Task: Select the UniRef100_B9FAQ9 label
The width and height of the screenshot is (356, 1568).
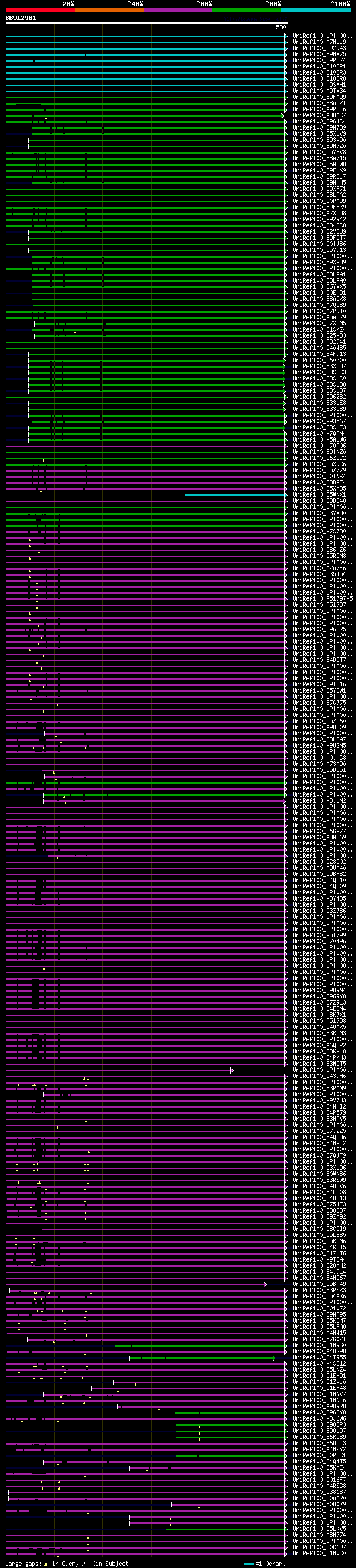Action: pos(319,97)
